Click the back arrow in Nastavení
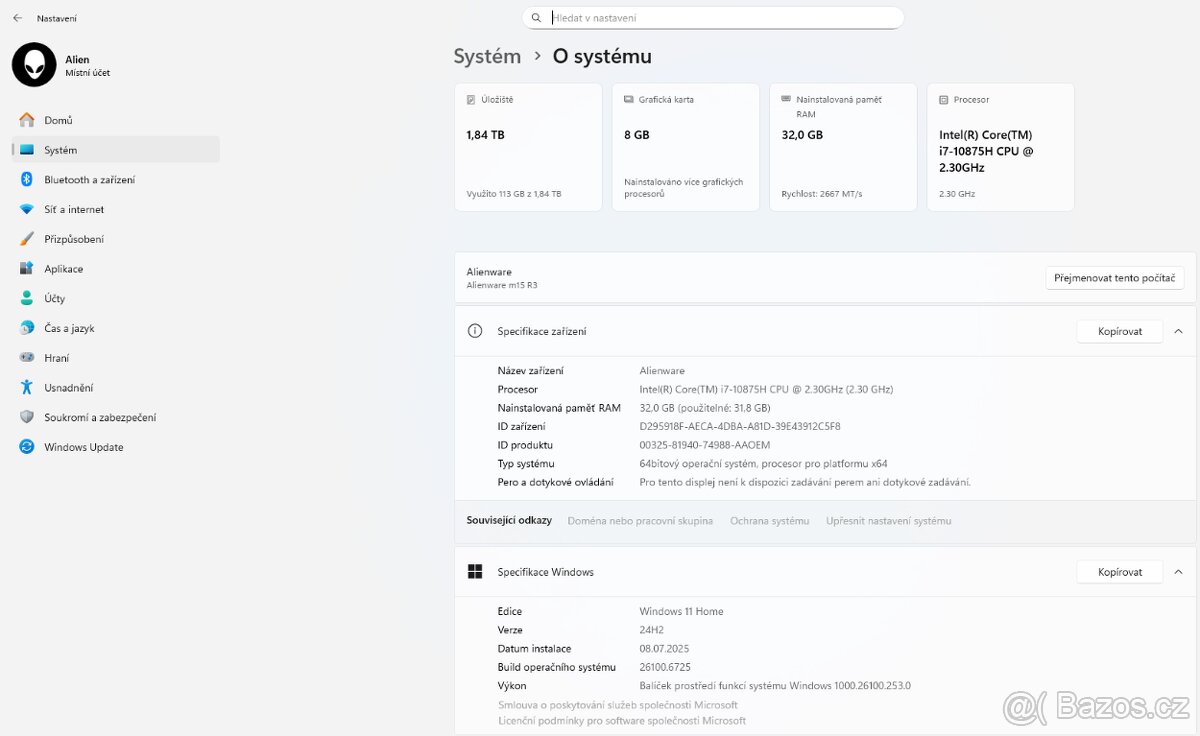 click(17, 18)
